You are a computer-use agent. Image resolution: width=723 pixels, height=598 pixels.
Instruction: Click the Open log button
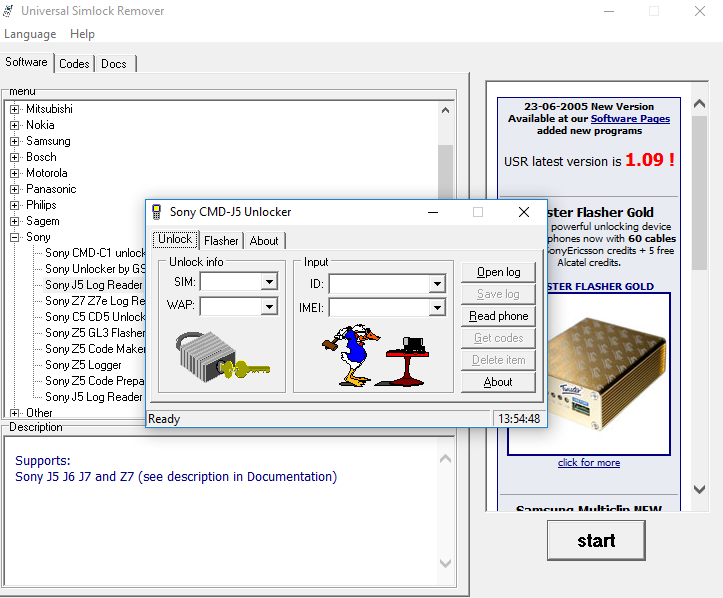click(498, 272)
